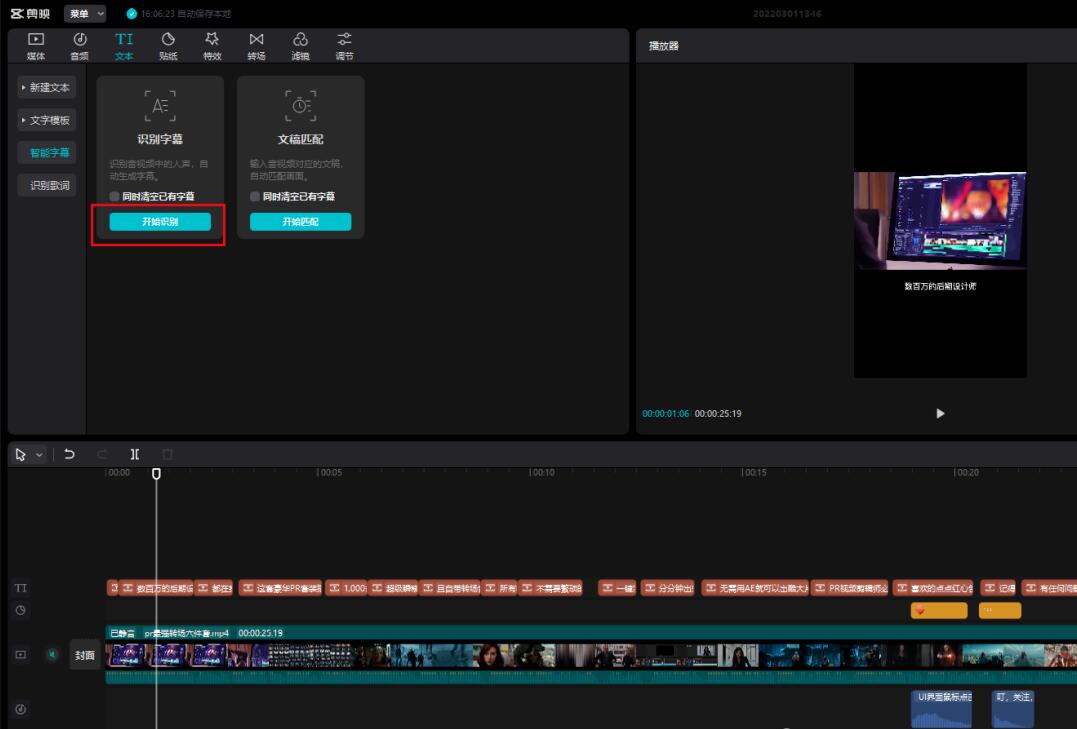Click the audio track icon
1077x729 pixels.
tap(21, 709)
